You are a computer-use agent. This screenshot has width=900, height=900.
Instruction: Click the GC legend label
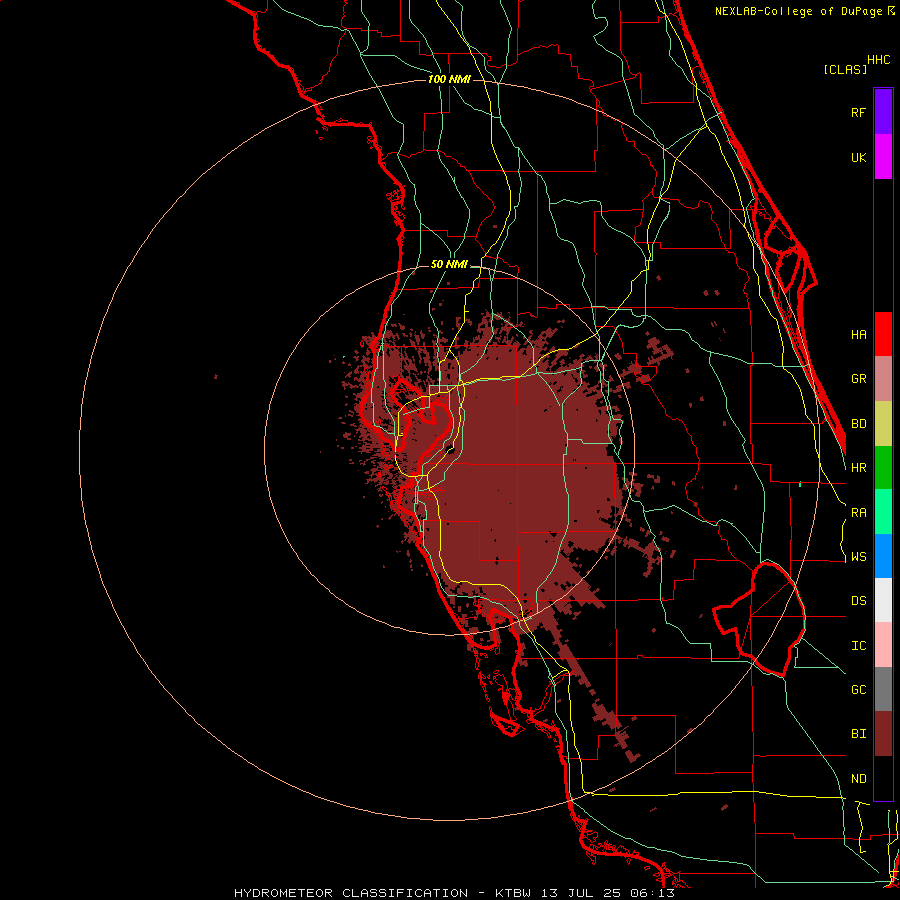(x=858, y=690)
